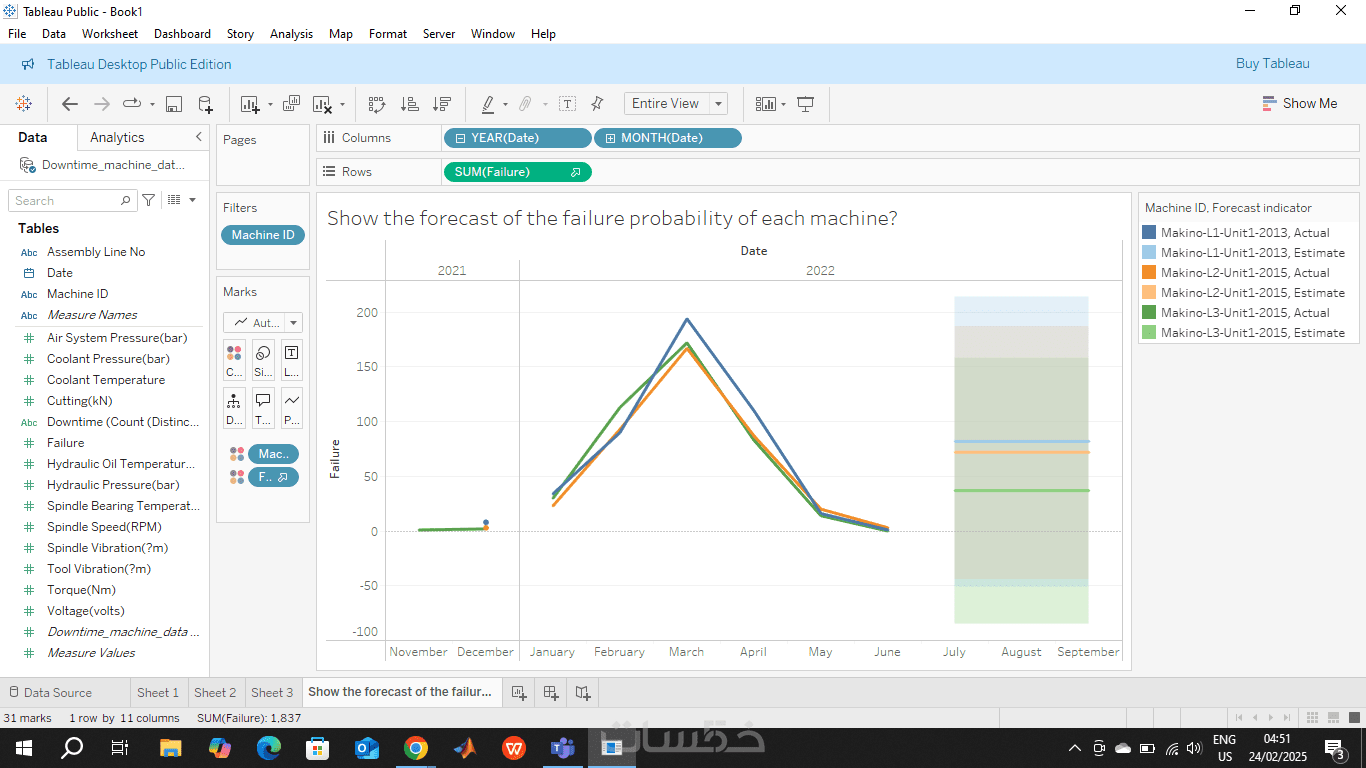Image resolution: width=1366 pixels, height=768 pixels.
Task: Open the Clear Sheet dropdown arrow
Action: [x=342, y=104]
